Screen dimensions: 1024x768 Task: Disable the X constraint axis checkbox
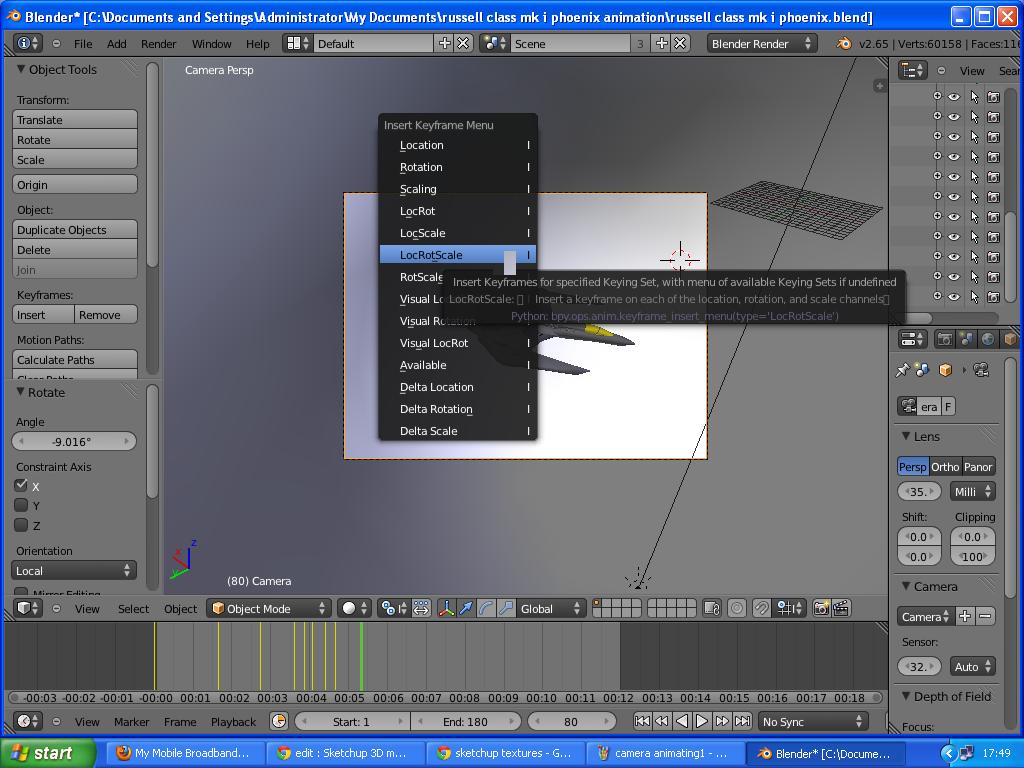[21, 486]
